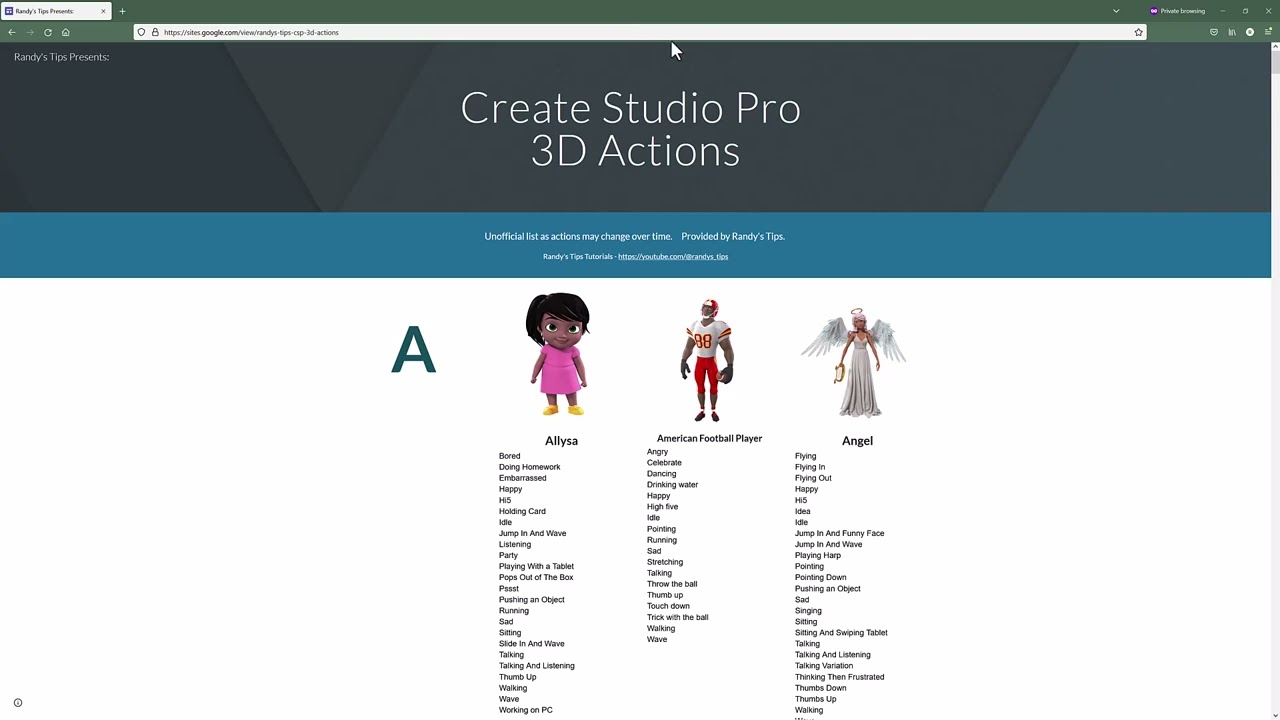This screenshot has height=720, width=1280.
Task: Click the large letter A section marker
Action: (x=413, y=349)
